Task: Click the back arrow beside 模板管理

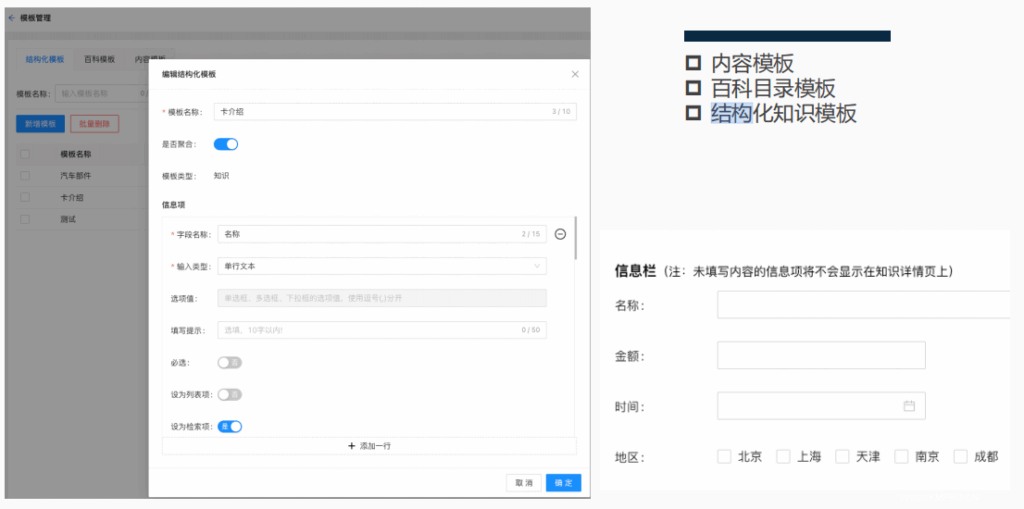Action: click(12, 18)
